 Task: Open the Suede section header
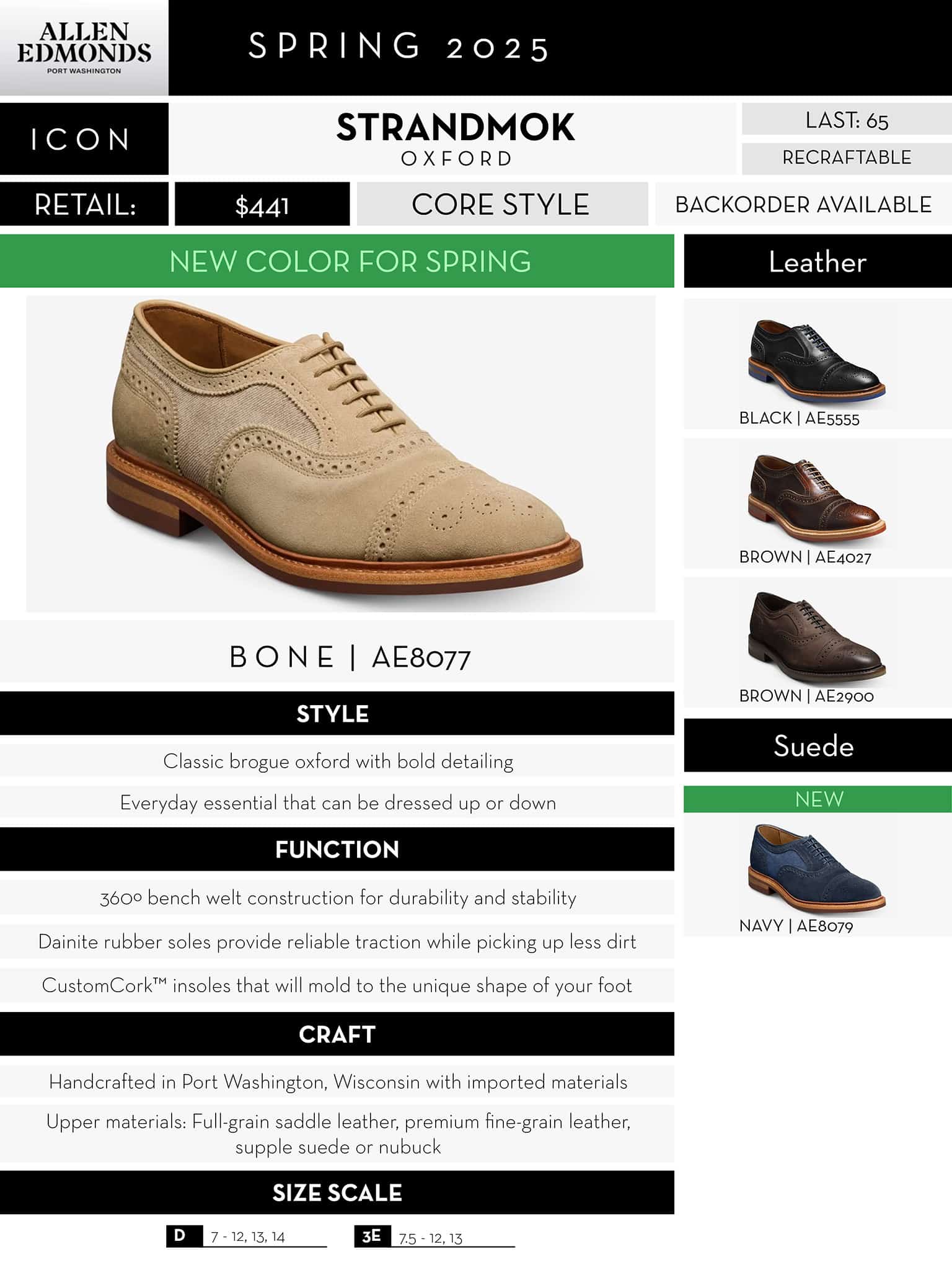[x=818, y=745]
